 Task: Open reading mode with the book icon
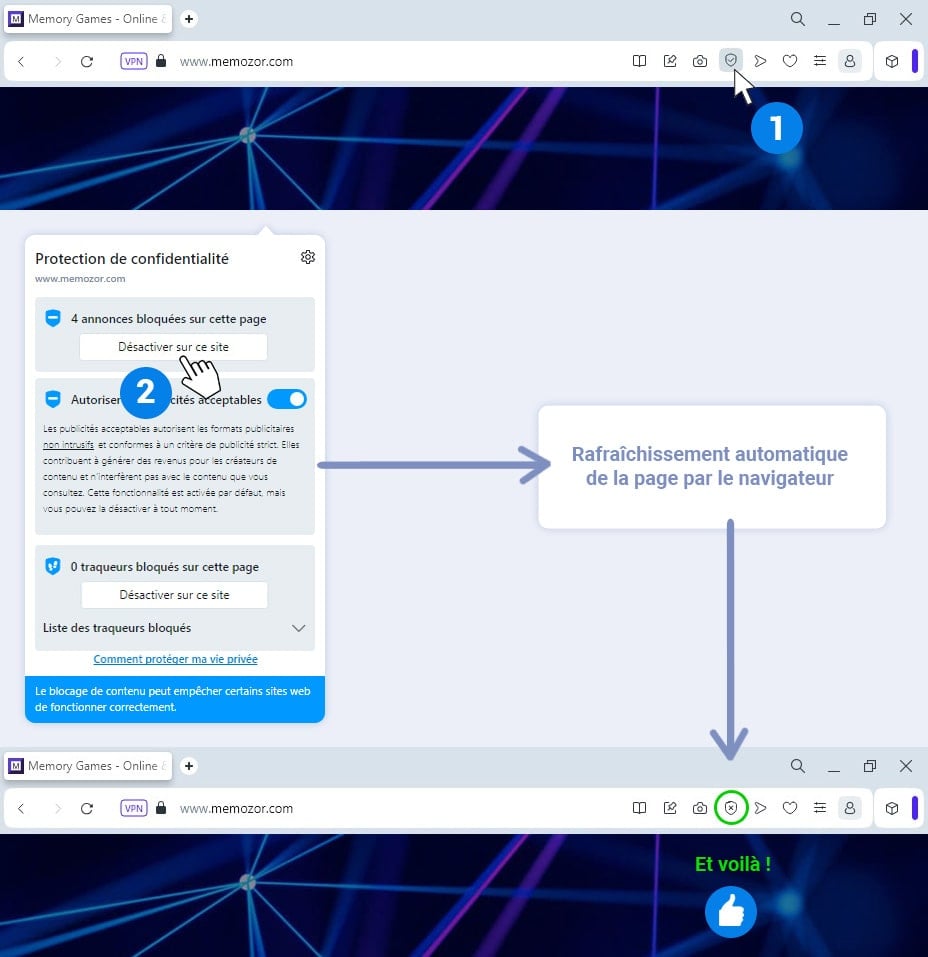[639, 60]
